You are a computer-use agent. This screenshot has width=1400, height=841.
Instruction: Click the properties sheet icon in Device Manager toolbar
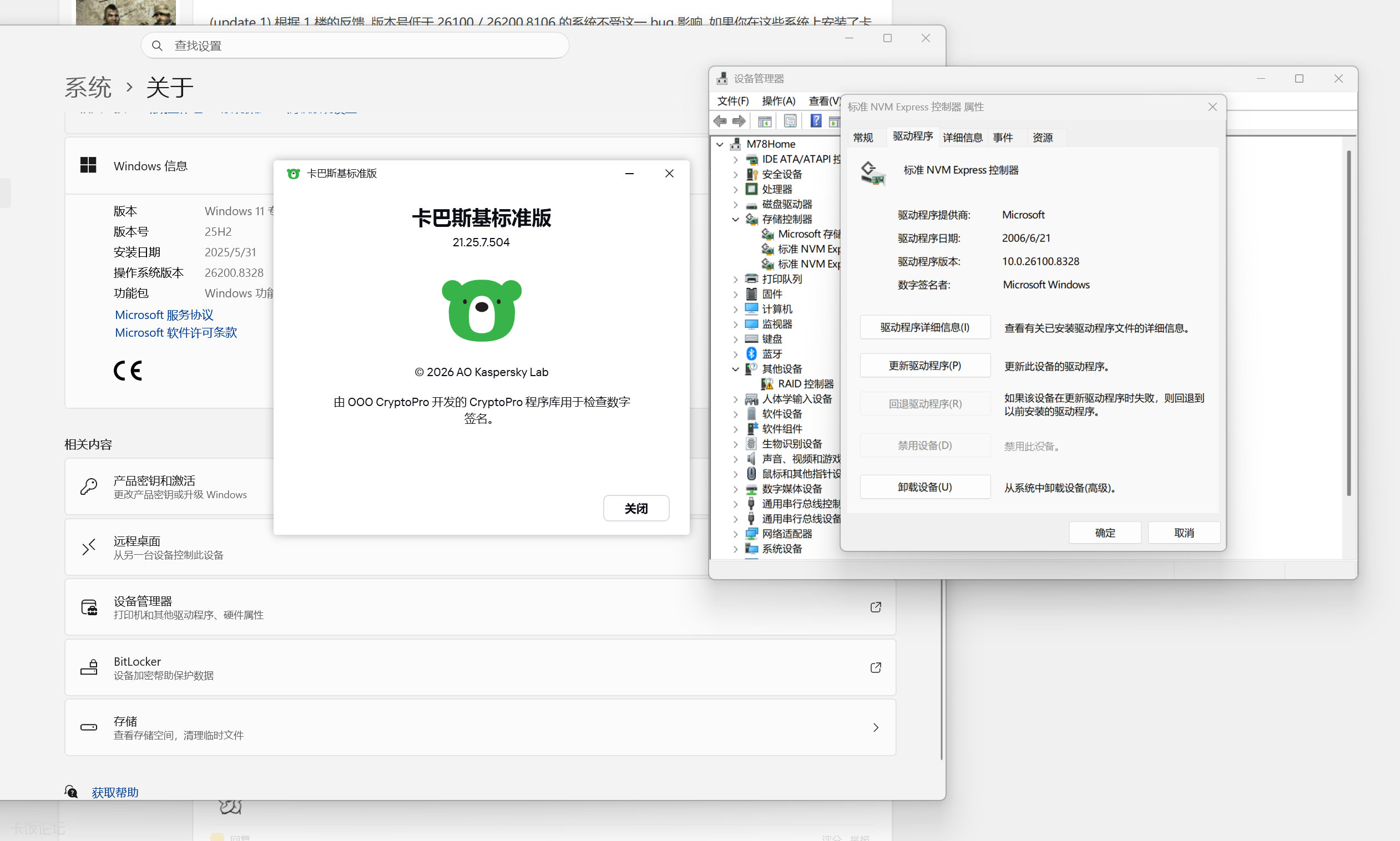pos(790,121)
